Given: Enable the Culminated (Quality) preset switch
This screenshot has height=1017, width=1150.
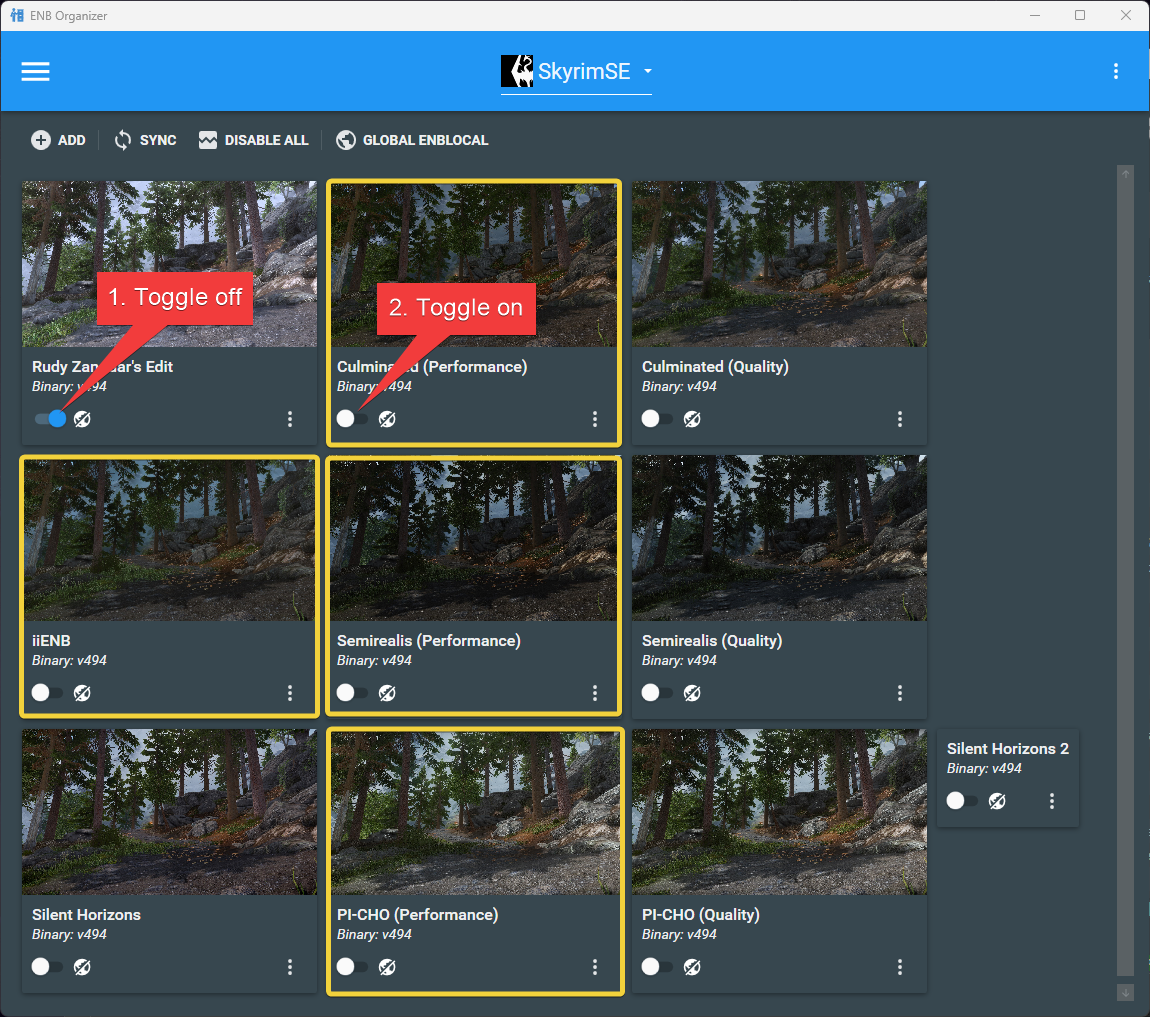Looking at the screenshot, I should (658, 419).
